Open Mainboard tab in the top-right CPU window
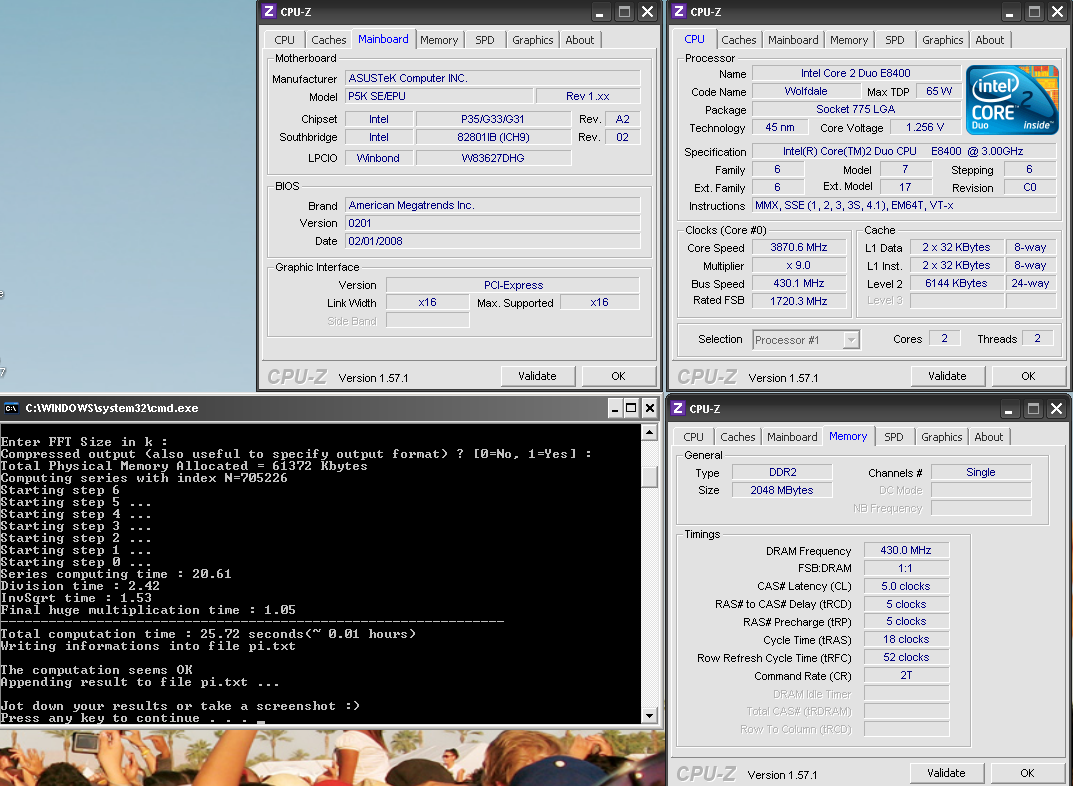1073x786 pixels. pyautogui.click(x=792, y=40)
